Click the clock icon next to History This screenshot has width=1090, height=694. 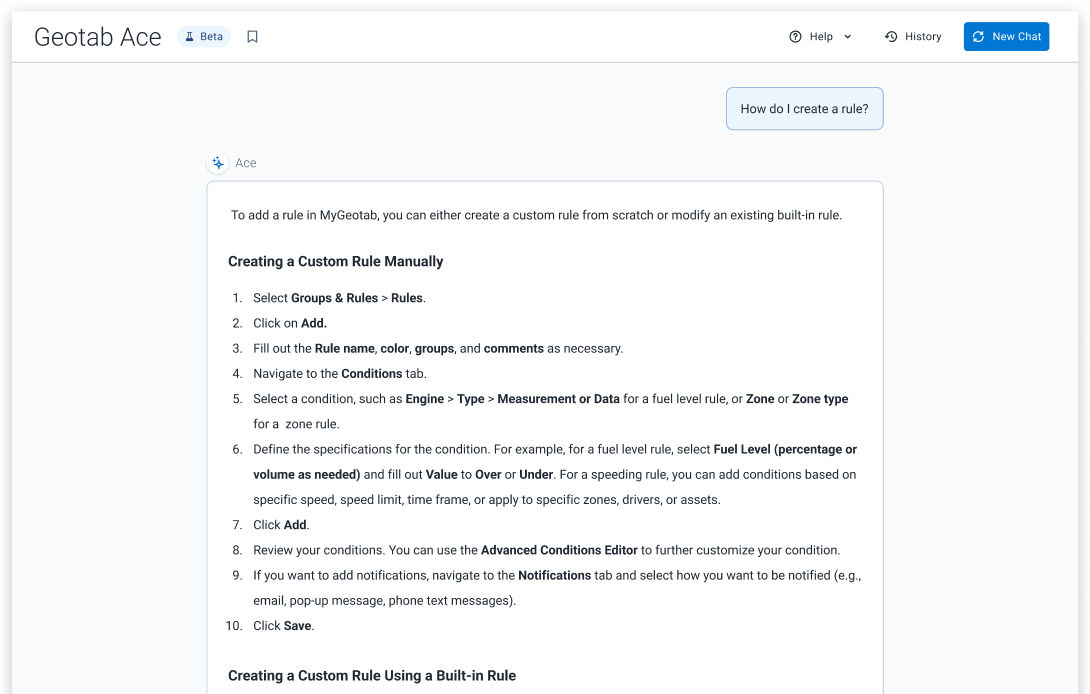889,36
